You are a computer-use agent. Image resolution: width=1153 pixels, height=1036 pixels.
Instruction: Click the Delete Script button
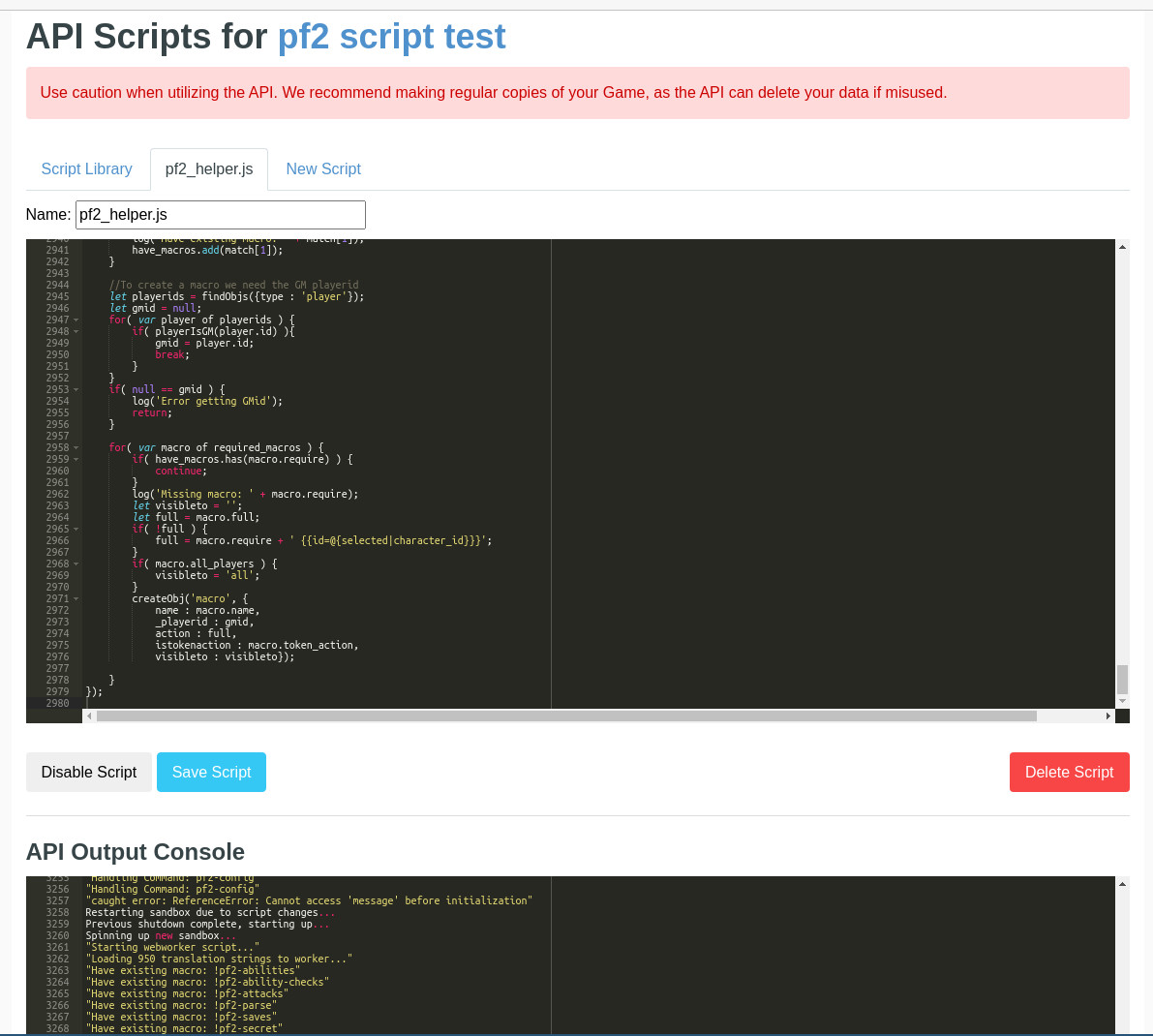(x=1069, y=772)
